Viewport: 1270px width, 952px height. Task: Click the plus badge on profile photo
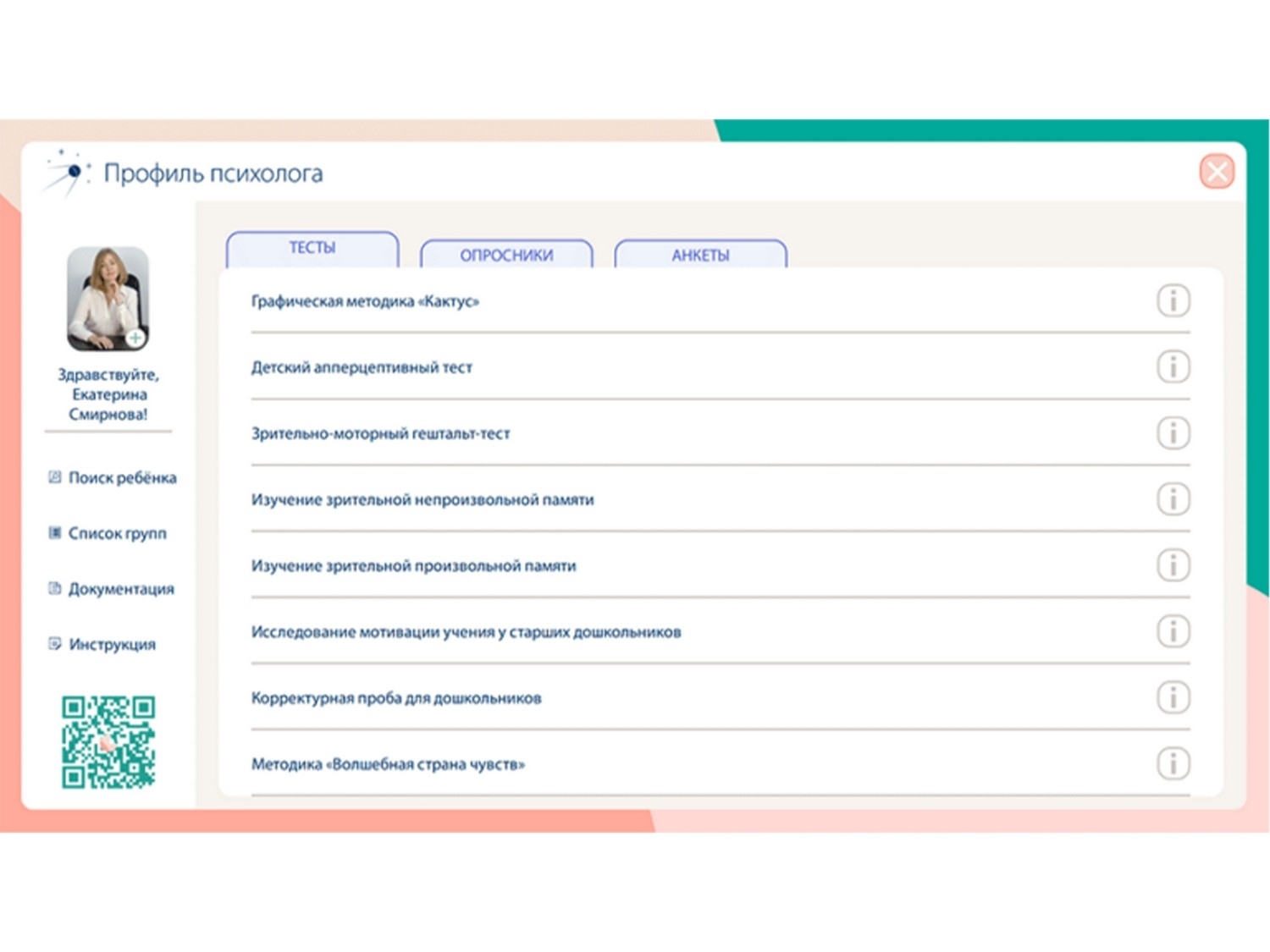(x=135, y=338)
